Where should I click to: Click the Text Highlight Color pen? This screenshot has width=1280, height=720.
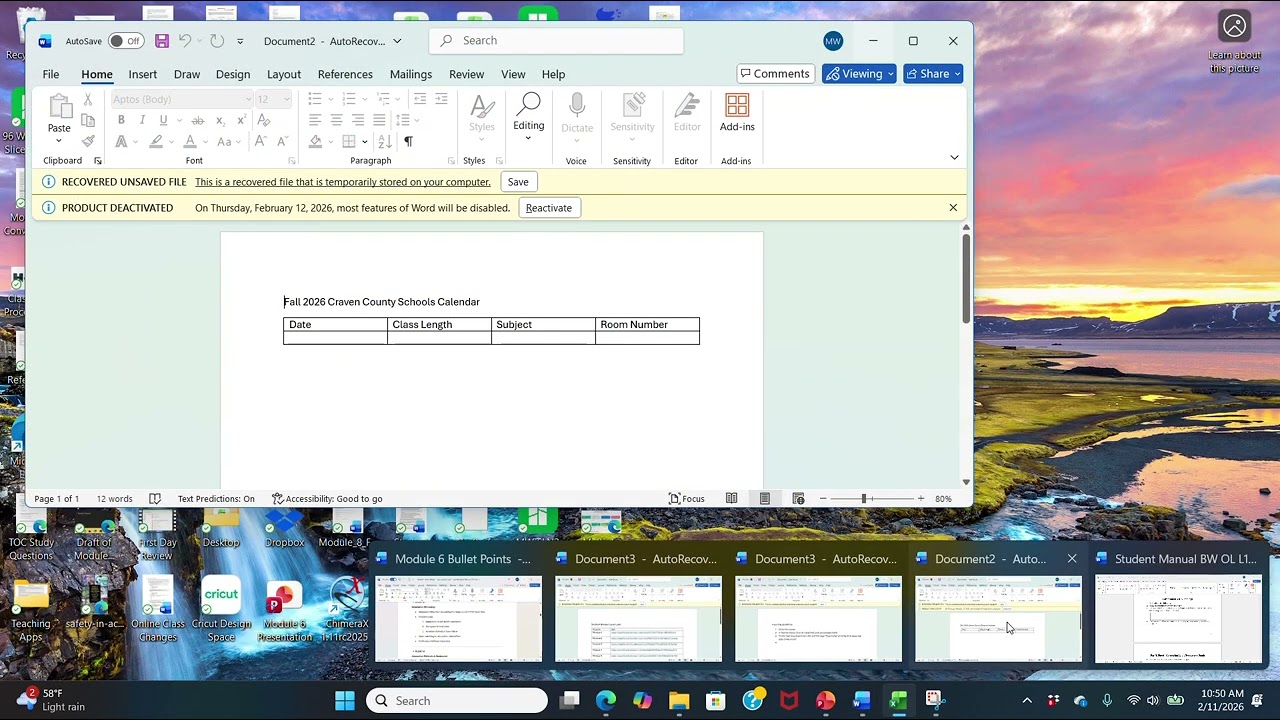click(156, 142)
